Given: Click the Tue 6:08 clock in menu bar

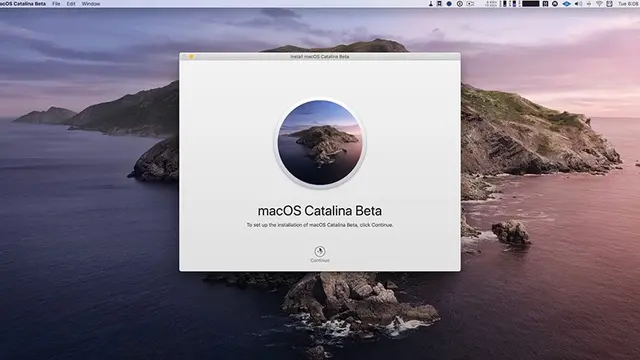Looking at the screenshot, I should pos(629,4).
